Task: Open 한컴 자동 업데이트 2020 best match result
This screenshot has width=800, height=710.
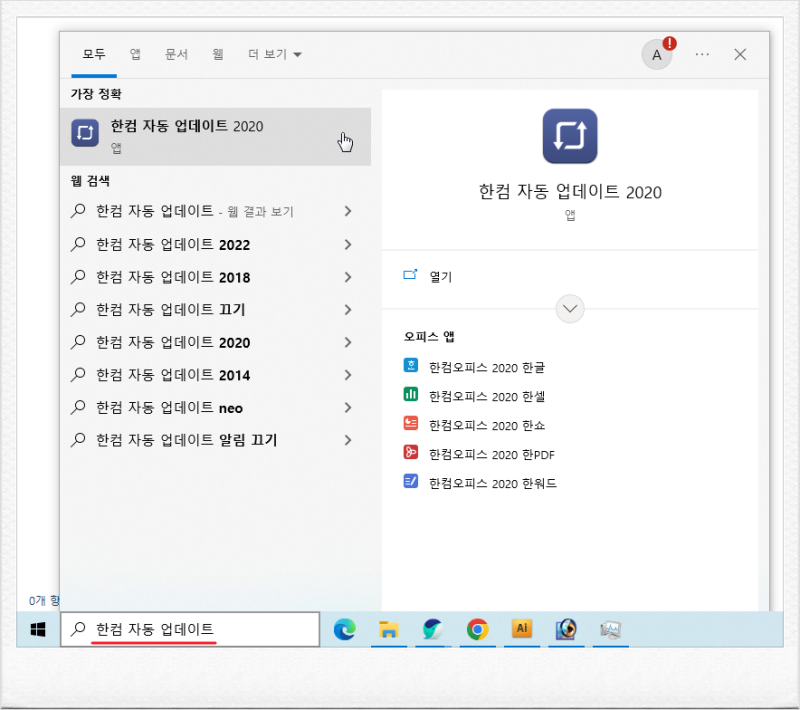Action: [215, 136]
